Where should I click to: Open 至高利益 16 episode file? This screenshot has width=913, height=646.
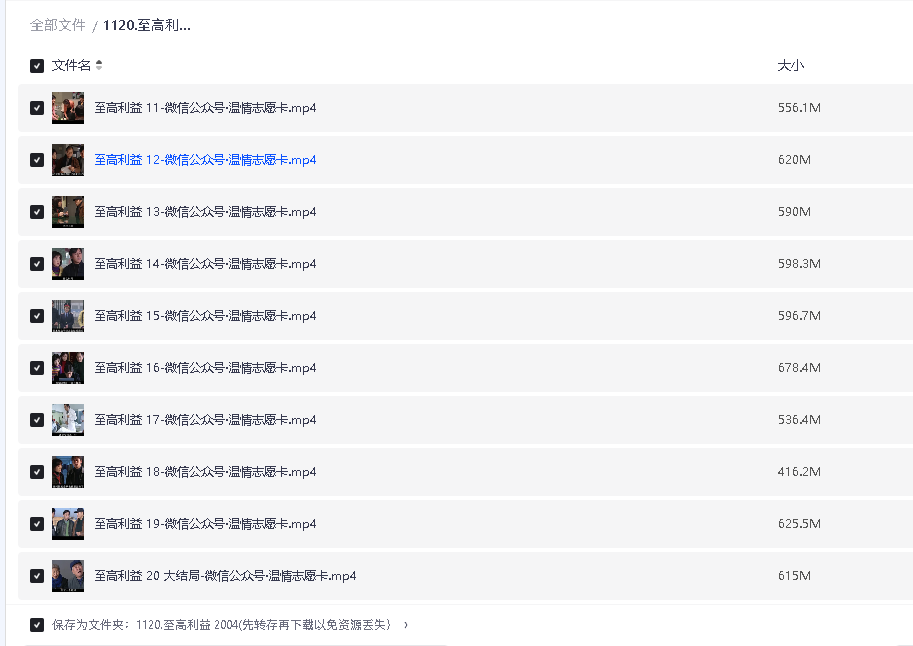point(204,367)
